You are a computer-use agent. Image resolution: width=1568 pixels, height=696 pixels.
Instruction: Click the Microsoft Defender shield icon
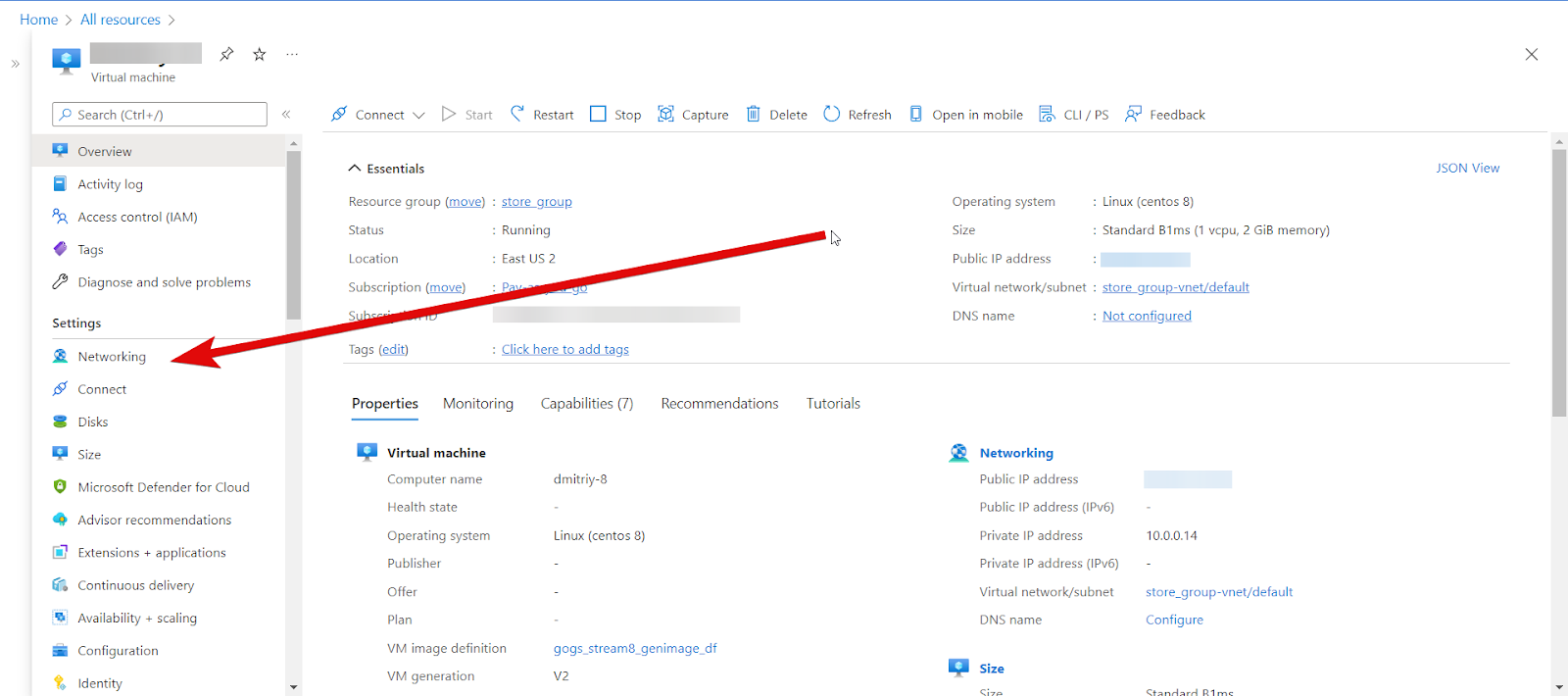[x=60, y=486]
